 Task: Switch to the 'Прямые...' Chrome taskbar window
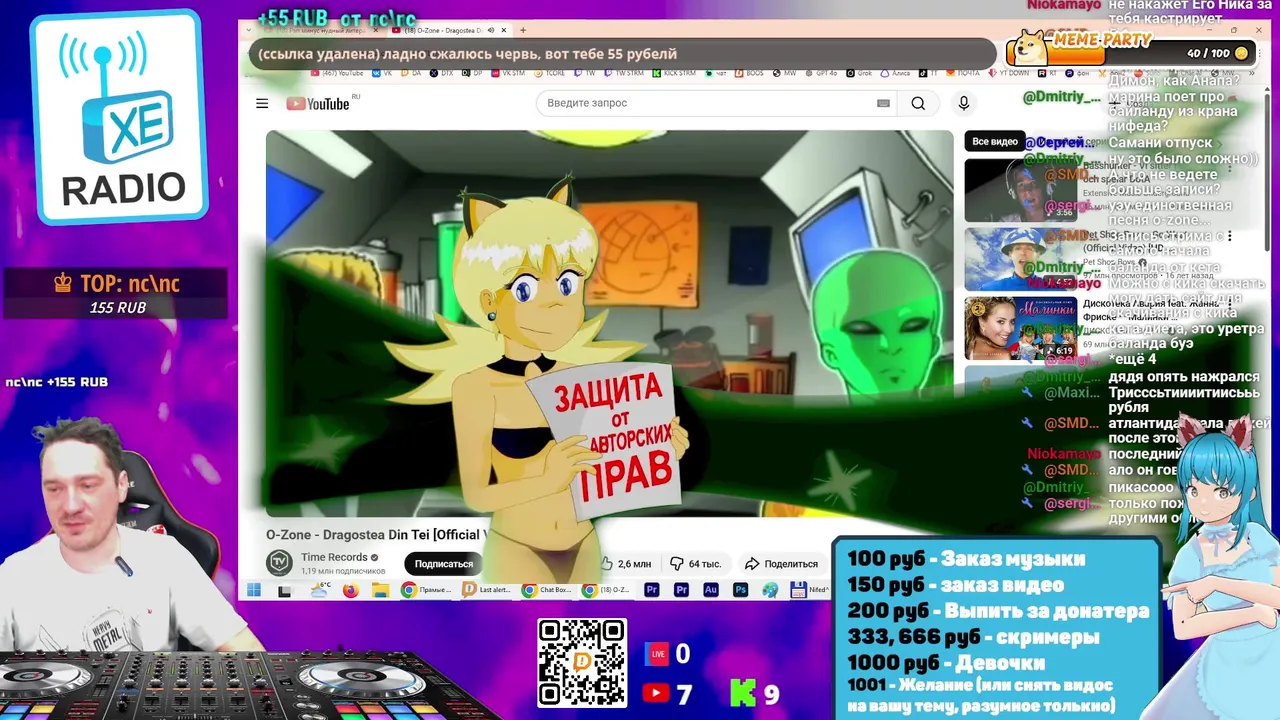point(427,590)
